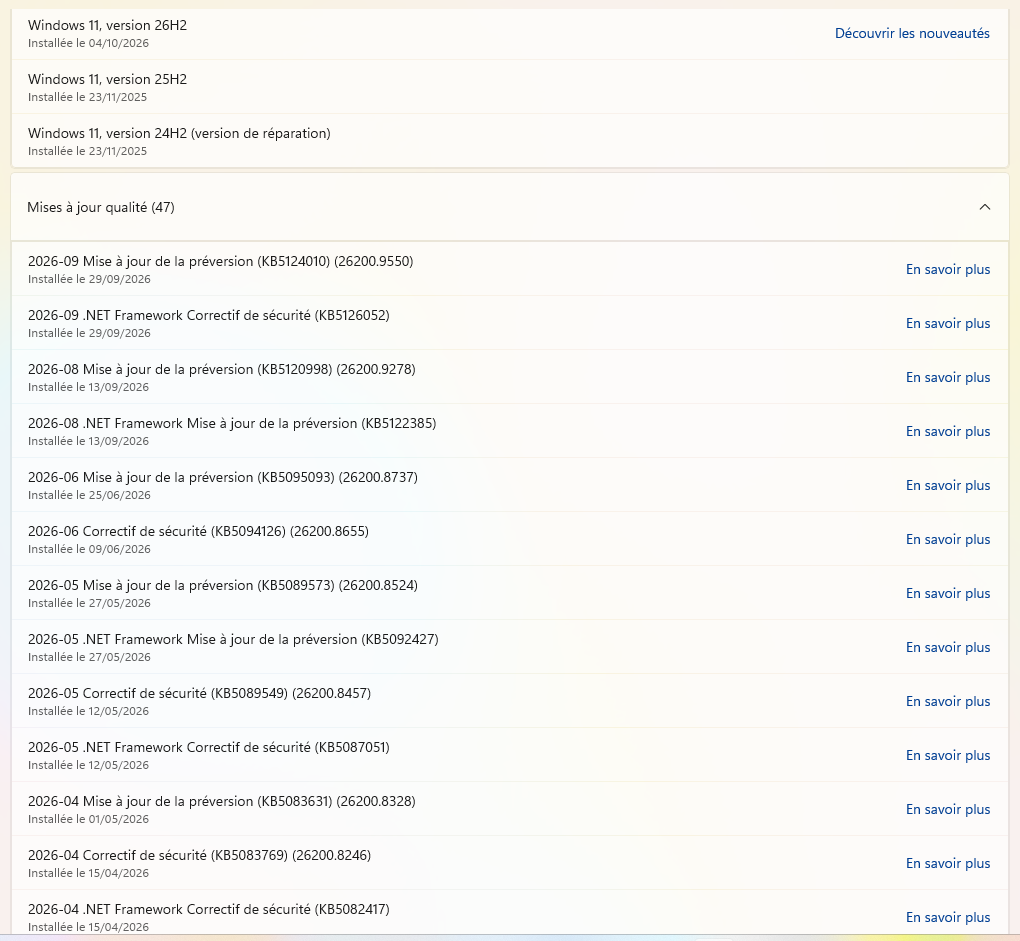Image resolution: width=1020 pixels, height=941 pixels.
Task: Click the Installée le 04/10/2026 date
Action: click(88, 44)
